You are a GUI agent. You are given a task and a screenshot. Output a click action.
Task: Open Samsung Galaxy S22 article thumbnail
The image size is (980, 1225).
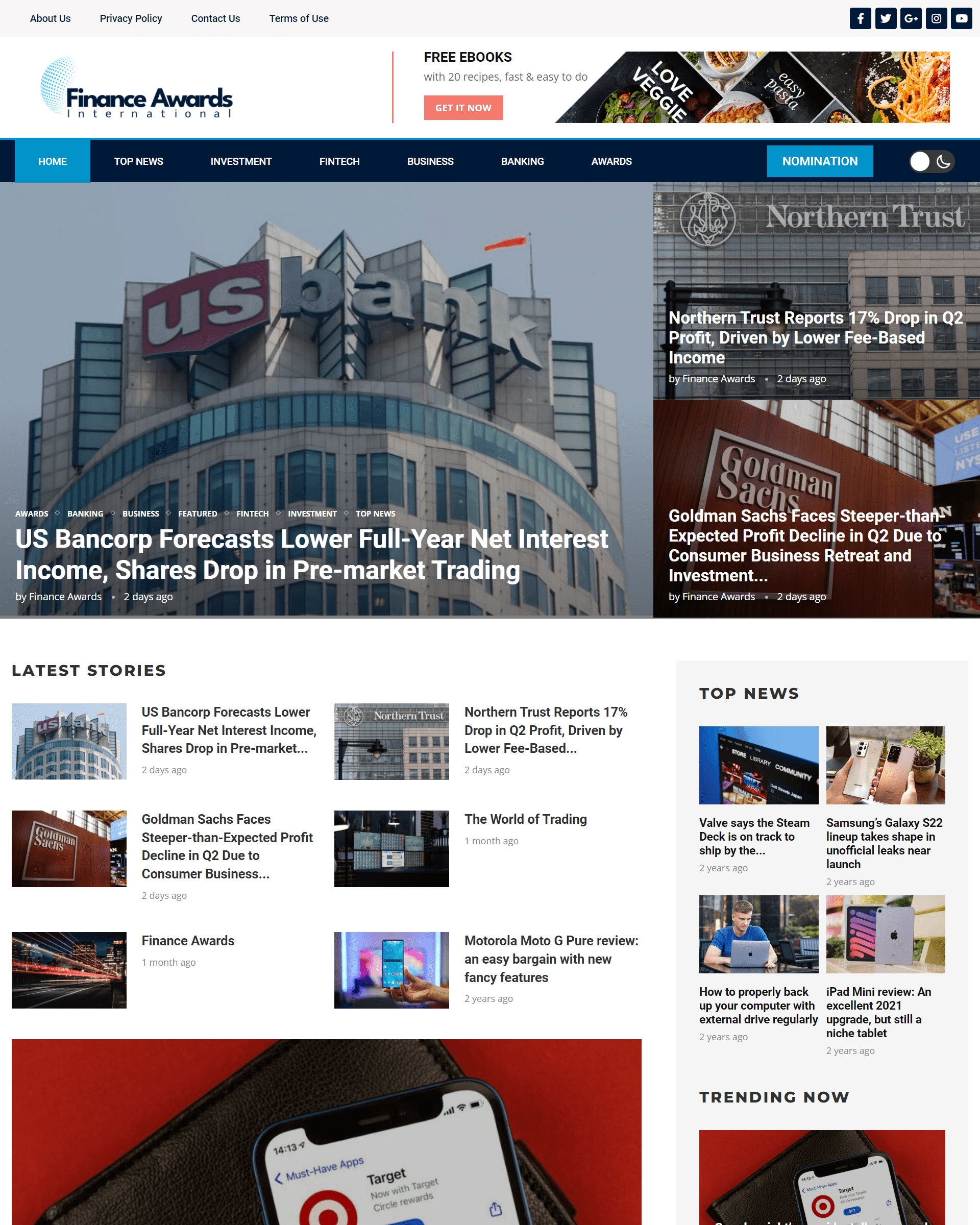(x=886, y=765)
